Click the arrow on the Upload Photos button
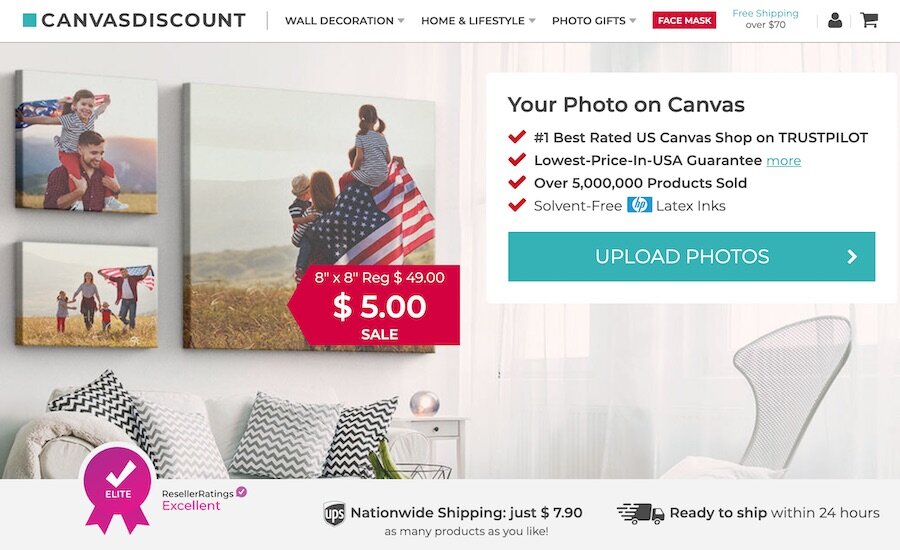Screen dimensions: 900x550 [x=852, y=257]
